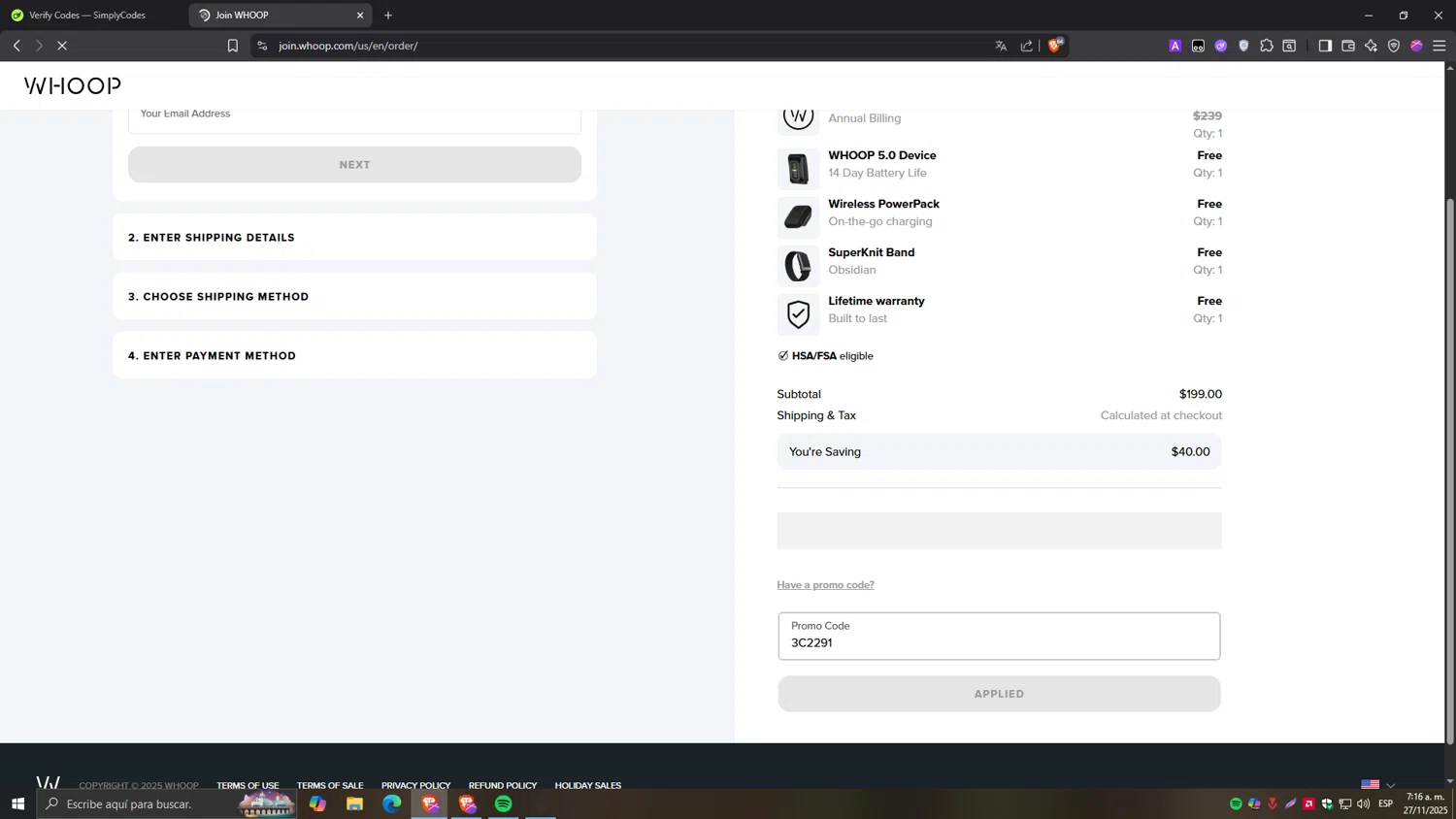
Task: Bookmark this page icon
Action: (x=233, y=46)
